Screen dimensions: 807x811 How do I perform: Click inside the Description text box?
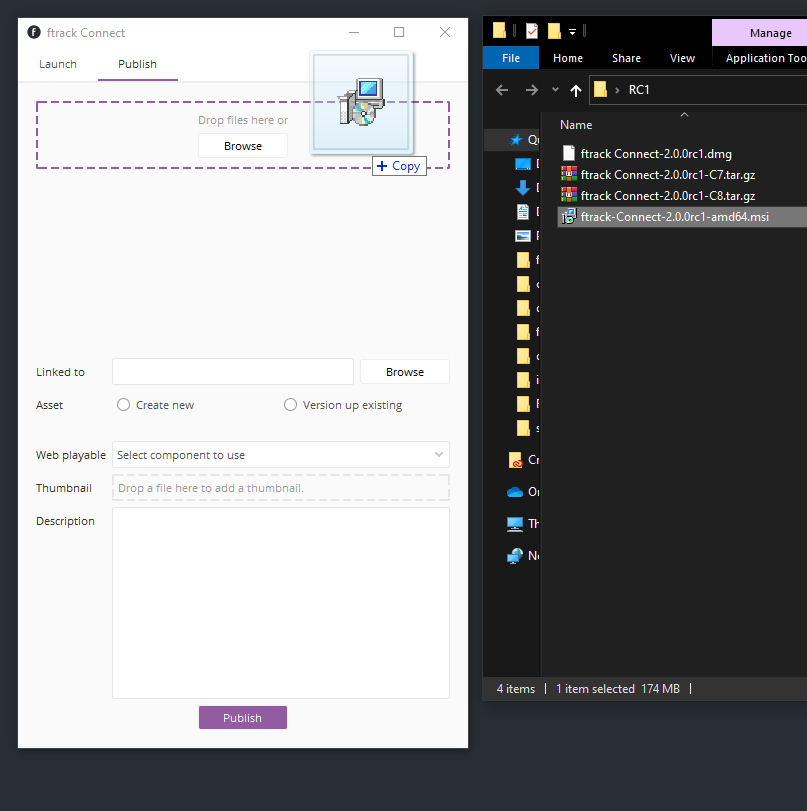tap(281, 603)
